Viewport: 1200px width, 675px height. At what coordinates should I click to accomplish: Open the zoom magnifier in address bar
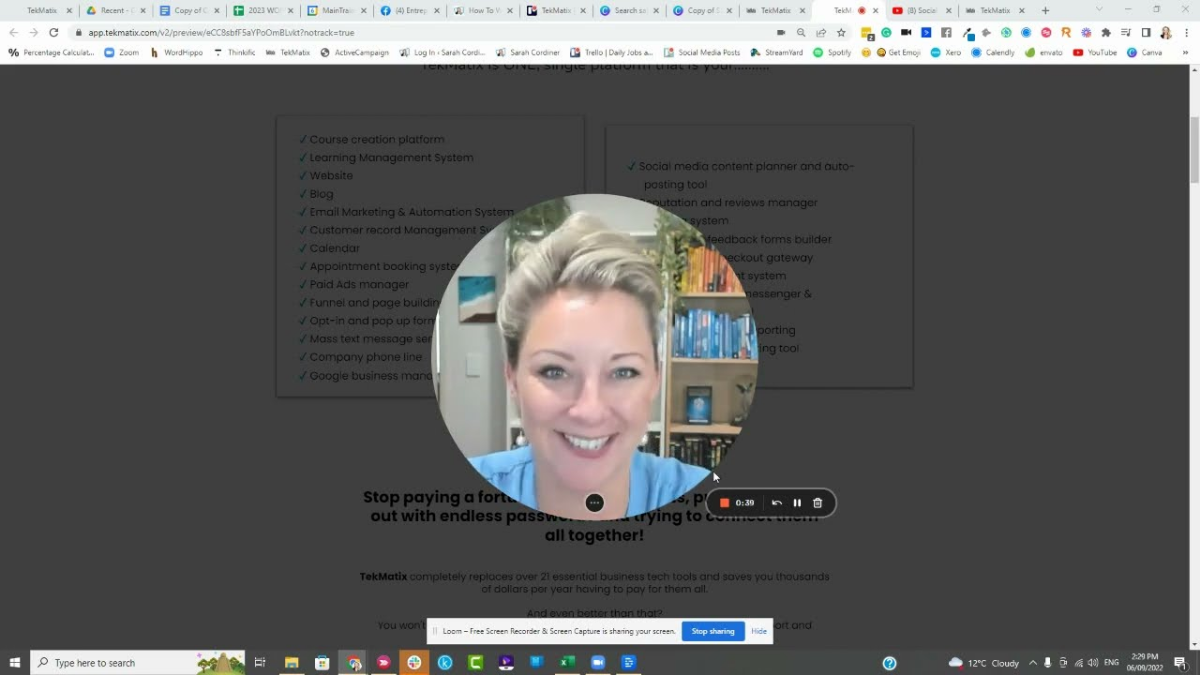[801, 32]
